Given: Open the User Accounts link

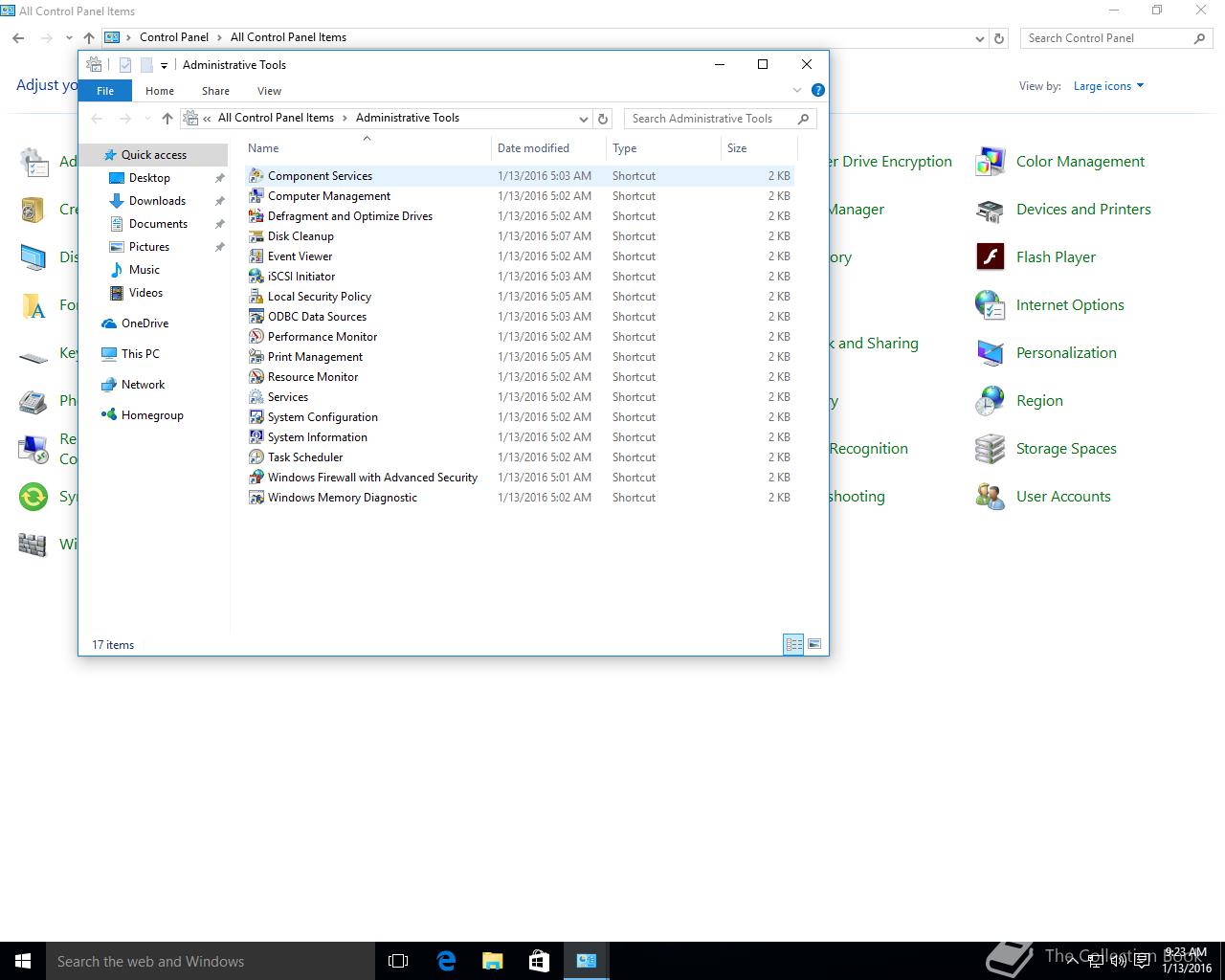Looking at the screenshot, I should tap(1063, 497).
